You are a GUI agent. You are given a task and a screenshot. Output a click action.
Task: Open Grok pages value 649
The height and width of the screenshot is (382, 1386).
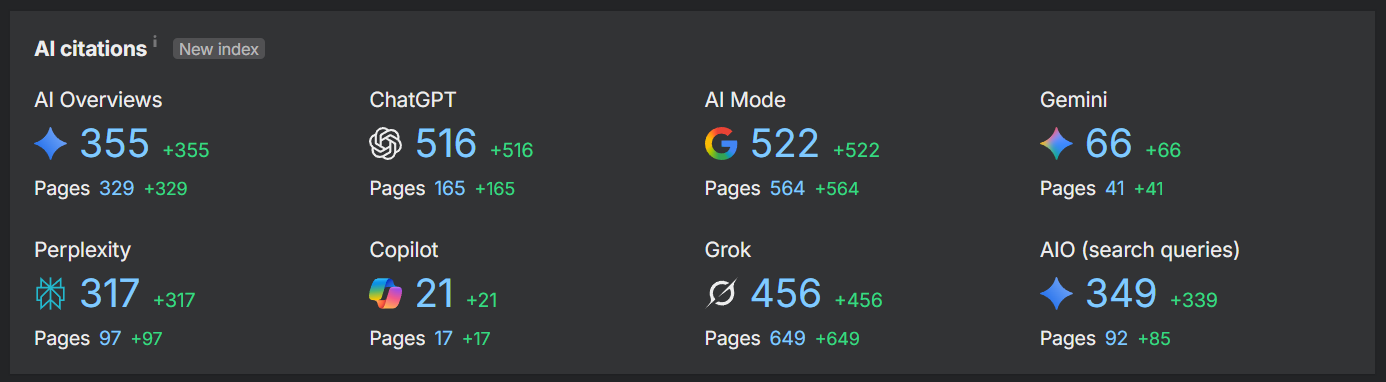788,338
